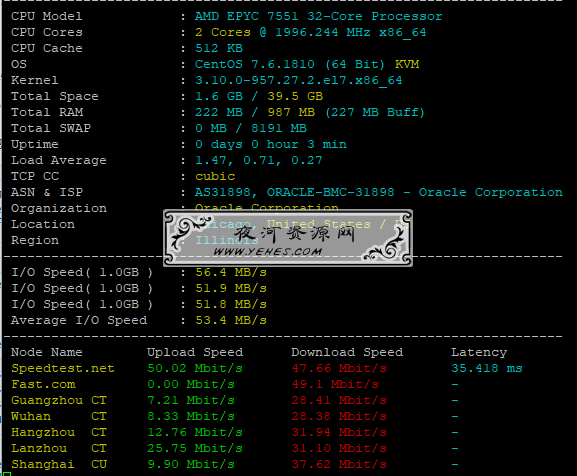The width and height of the screenshot is (577, 476).
Task: Click the Fast.com node name
Action: [x=43, y=384]
